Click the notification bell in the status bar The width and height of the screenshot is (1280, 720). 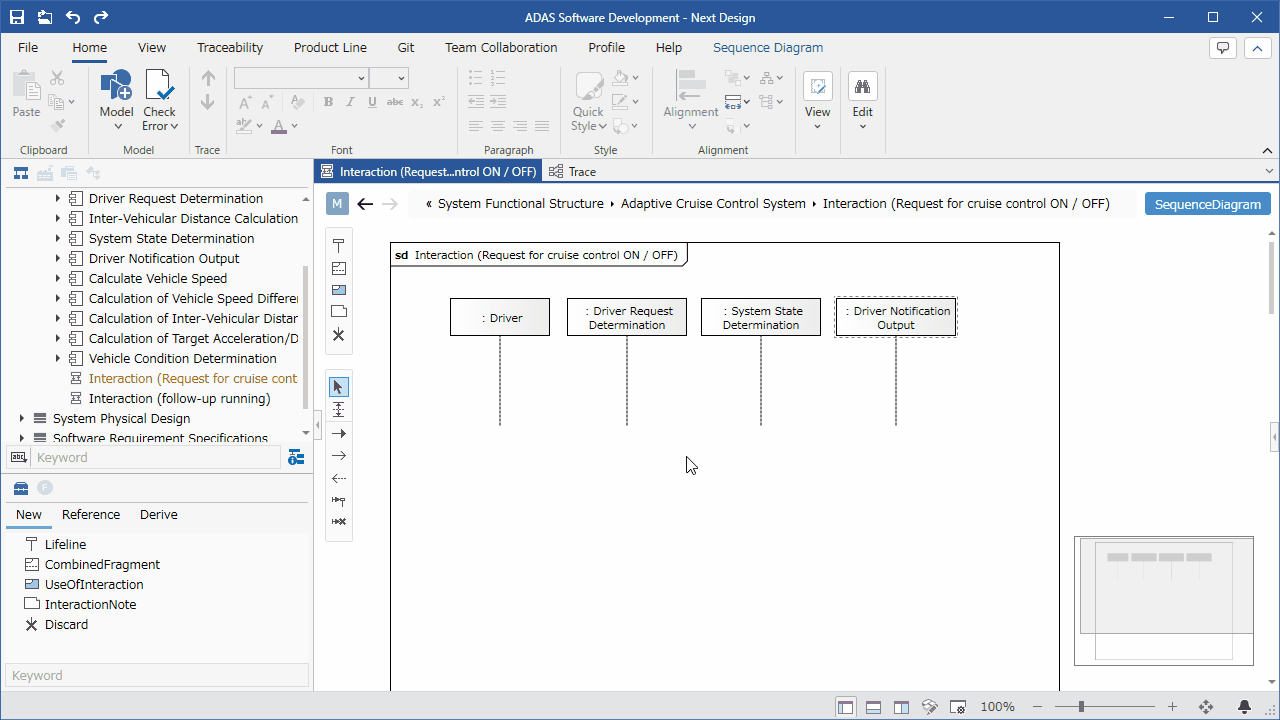1244,706
